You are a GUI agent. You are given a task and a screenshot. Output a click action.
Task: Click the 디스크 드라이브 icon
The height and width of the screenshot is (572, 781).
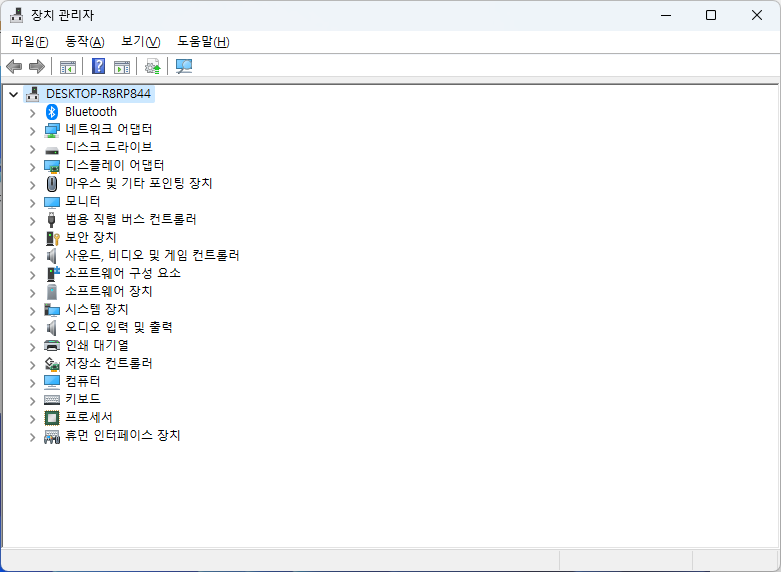click(52, 150)
